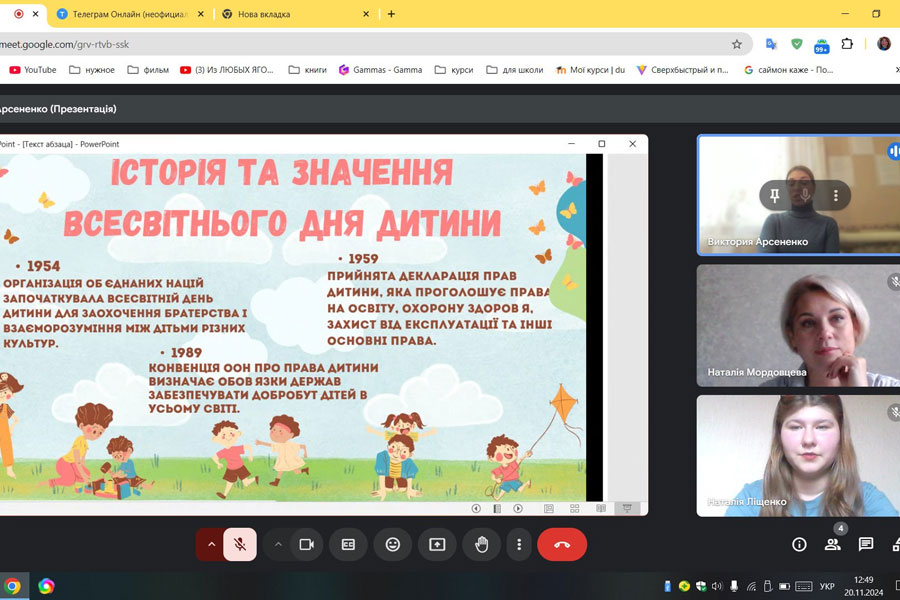Leave the call with the red button
Viewport: 900px width, 600px height.
click(561, 544)
